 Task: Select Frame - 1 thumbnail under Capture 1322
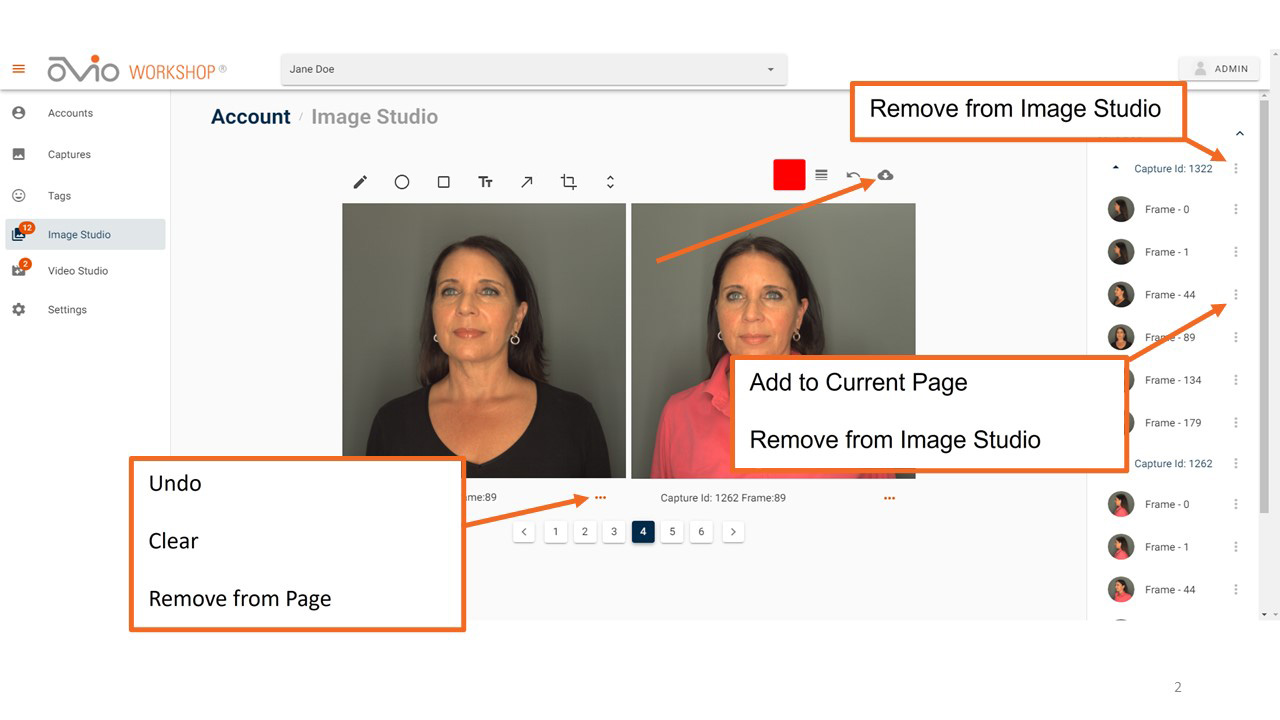[x=1121, y=252]
